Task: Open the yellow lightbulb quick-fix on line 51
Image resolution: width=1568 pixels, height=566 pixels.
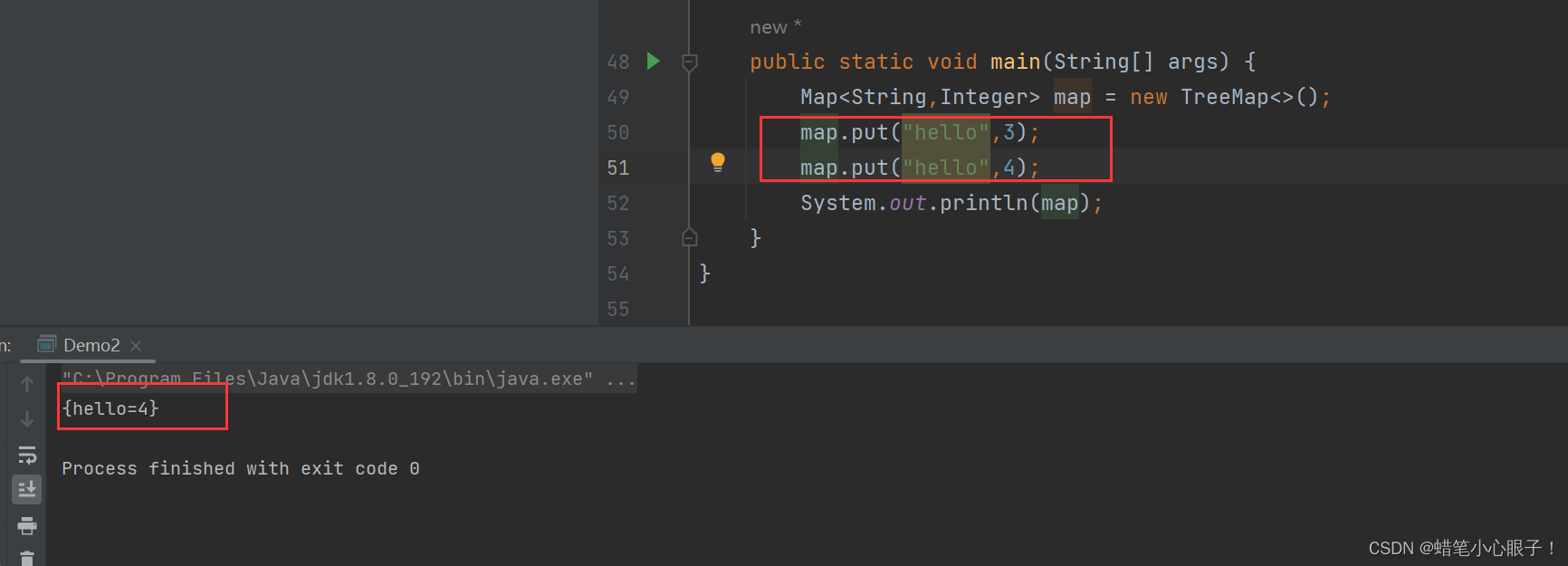Action: pos(718,162)
